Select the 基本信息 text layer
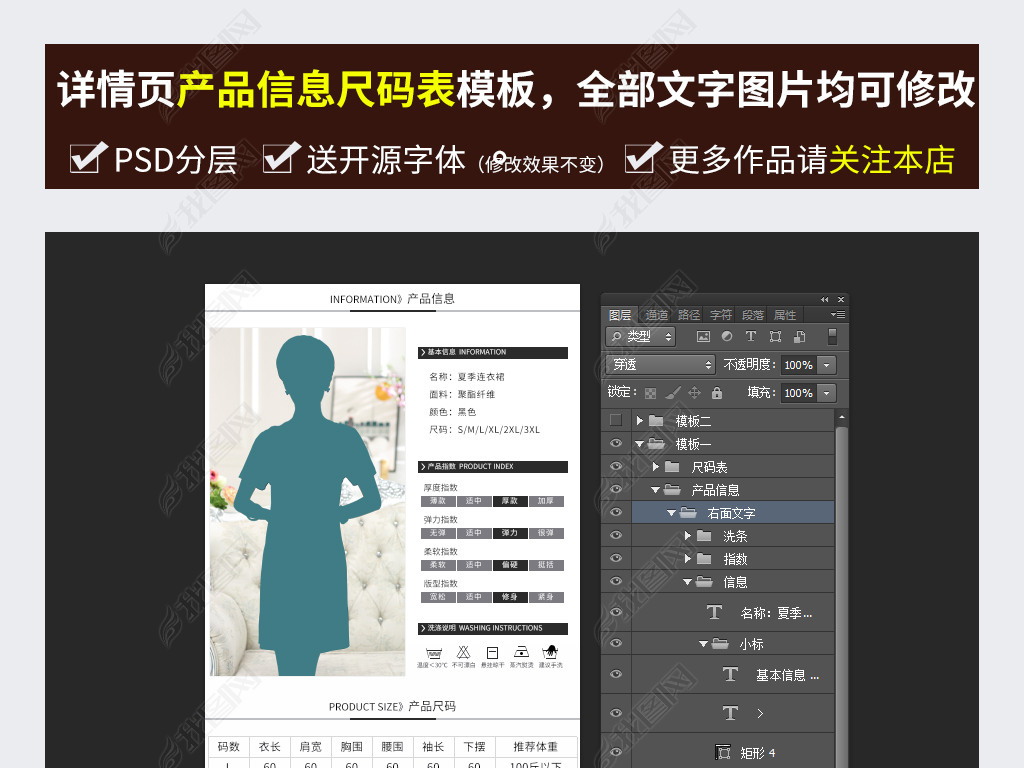The image size is (1024, 768). point(787,675)
